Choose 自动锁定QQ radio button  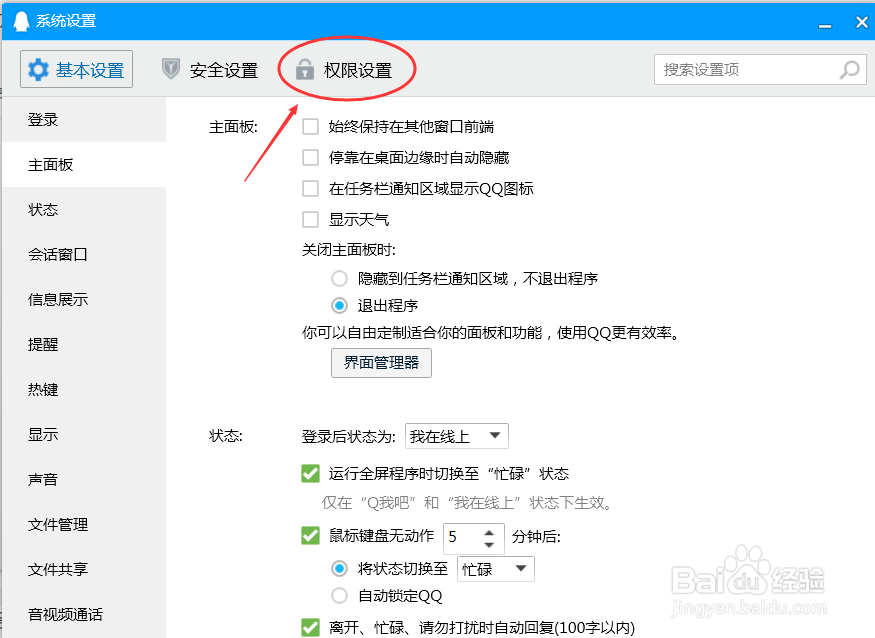pyautogui.click(x=340, y=595)
